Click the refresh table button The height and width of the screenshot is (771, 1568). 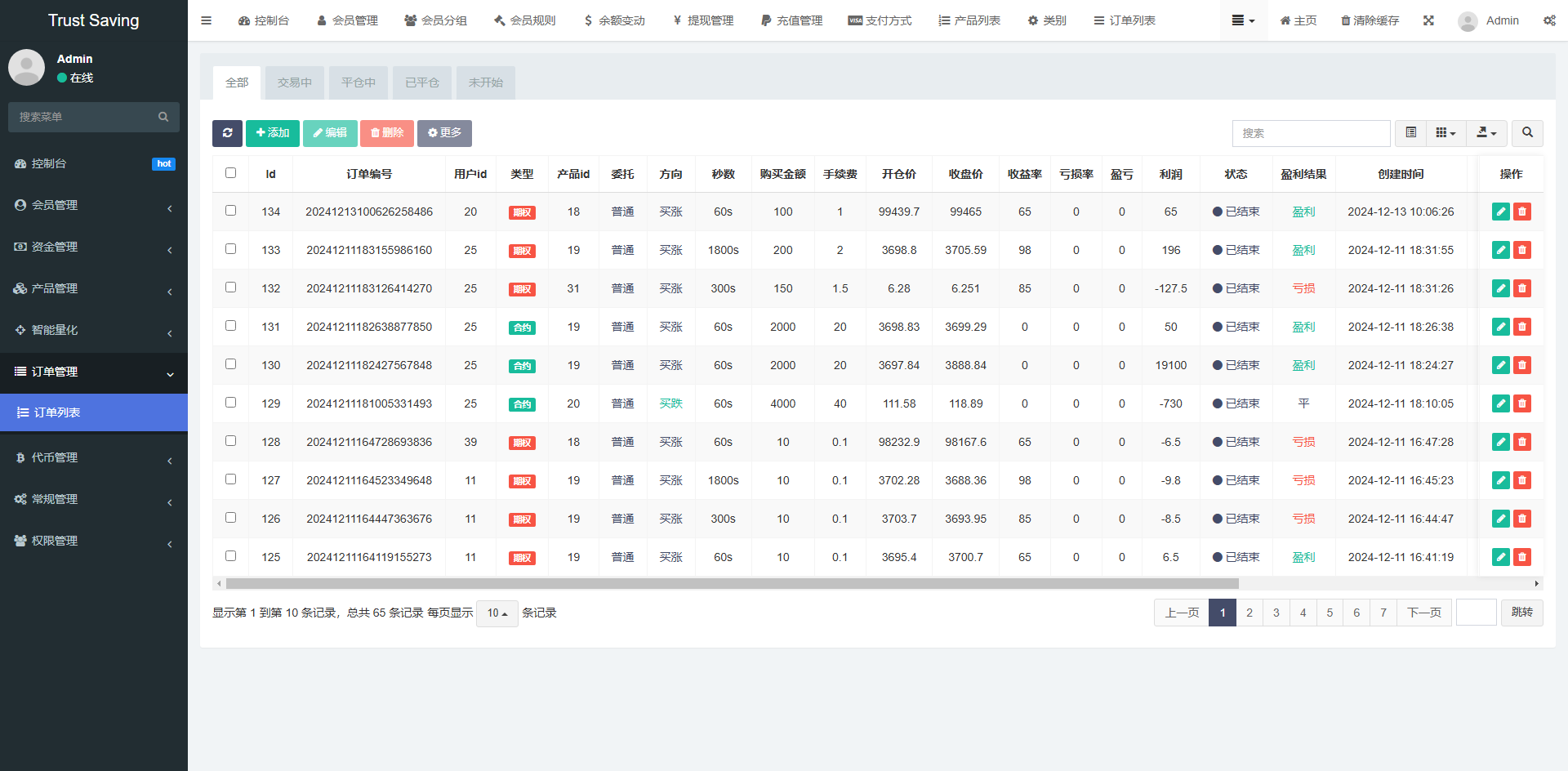pyautogui.click(x=227, y=133)
